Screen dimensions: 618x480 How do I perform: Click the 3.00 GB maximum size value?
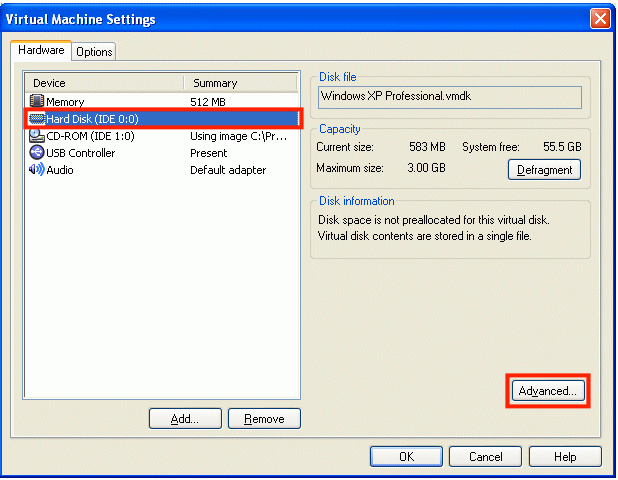(x=426, y=168)
